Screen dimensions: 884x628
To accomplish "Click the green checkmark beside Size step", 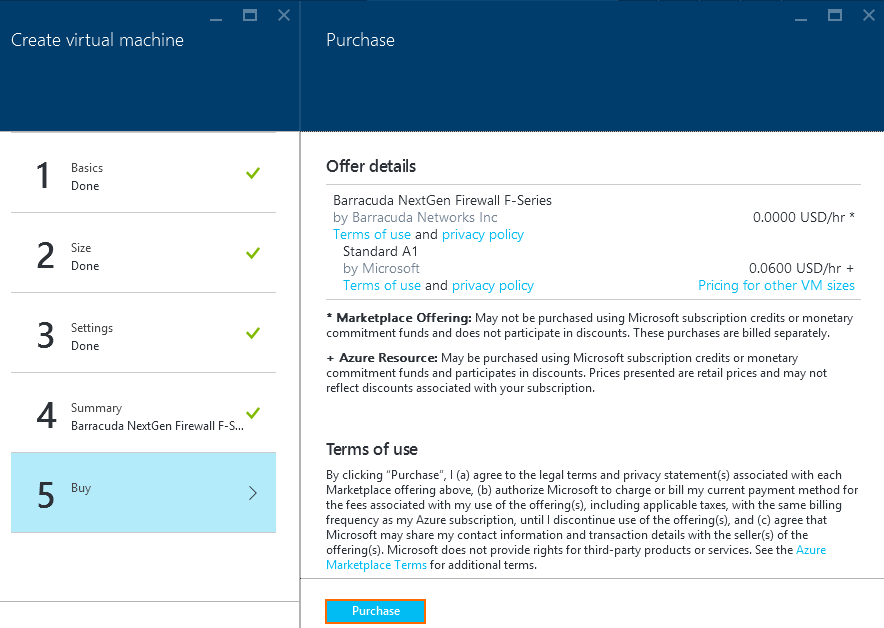I will [x=253, y=253].
